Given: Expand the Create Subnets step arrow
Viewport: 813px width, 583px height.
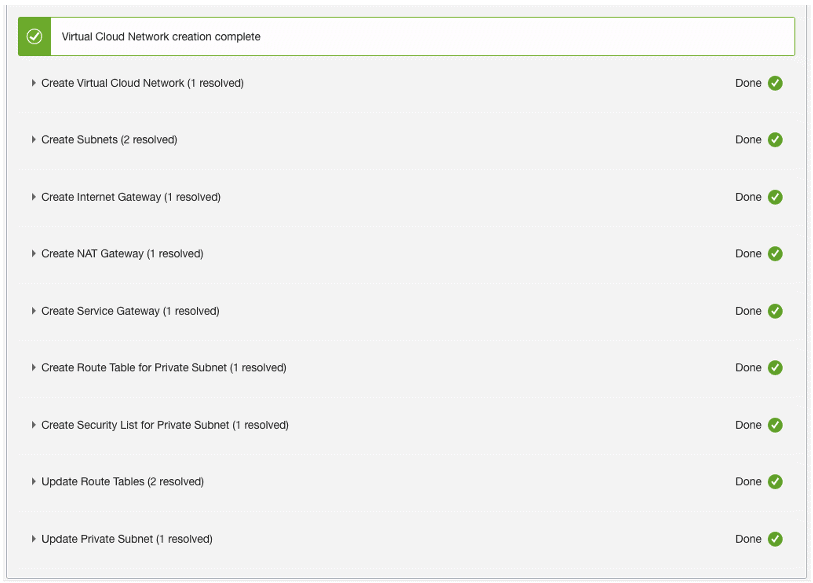Looking at the screenshot, I should click(34, 140).
